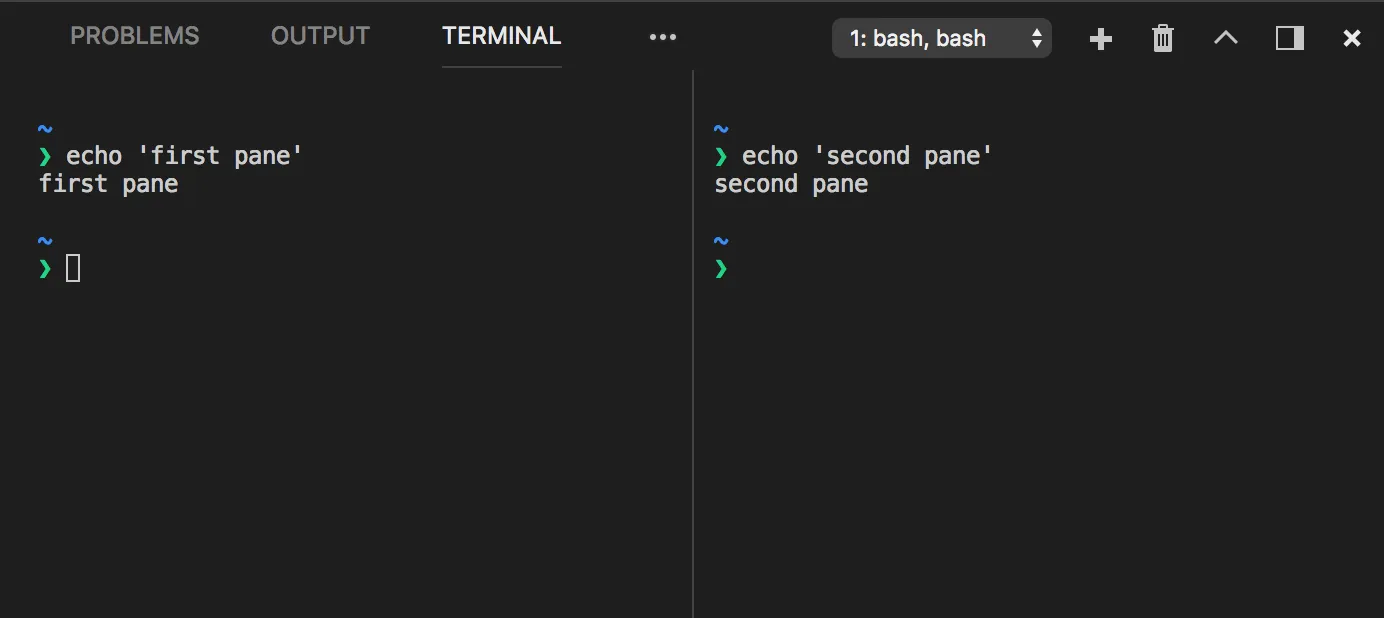
Task: Maximize panel with the up chevron
Action: click(1225, 39)
